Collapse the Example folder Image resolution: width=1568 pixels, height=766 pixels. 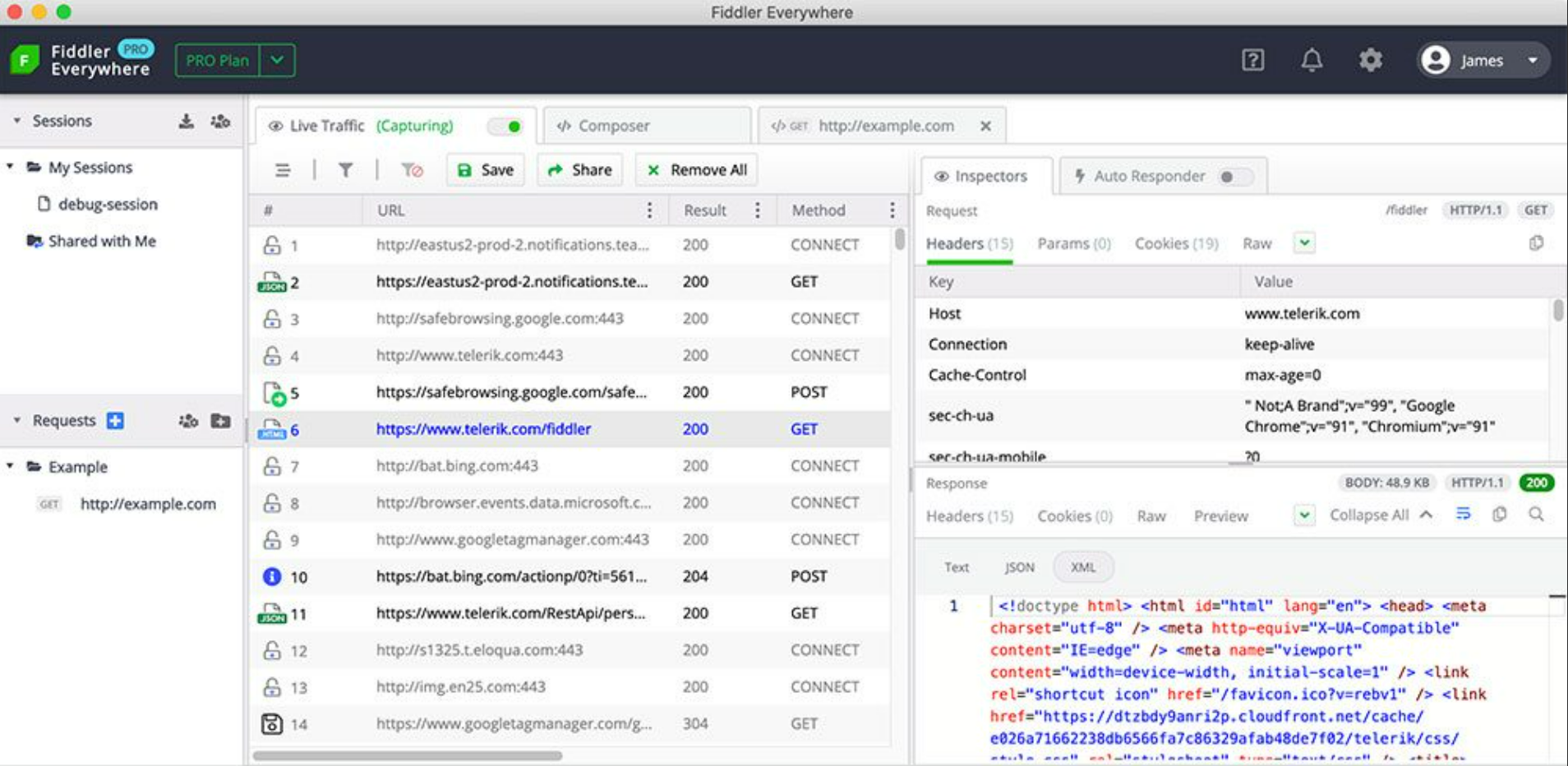(10, 466)
